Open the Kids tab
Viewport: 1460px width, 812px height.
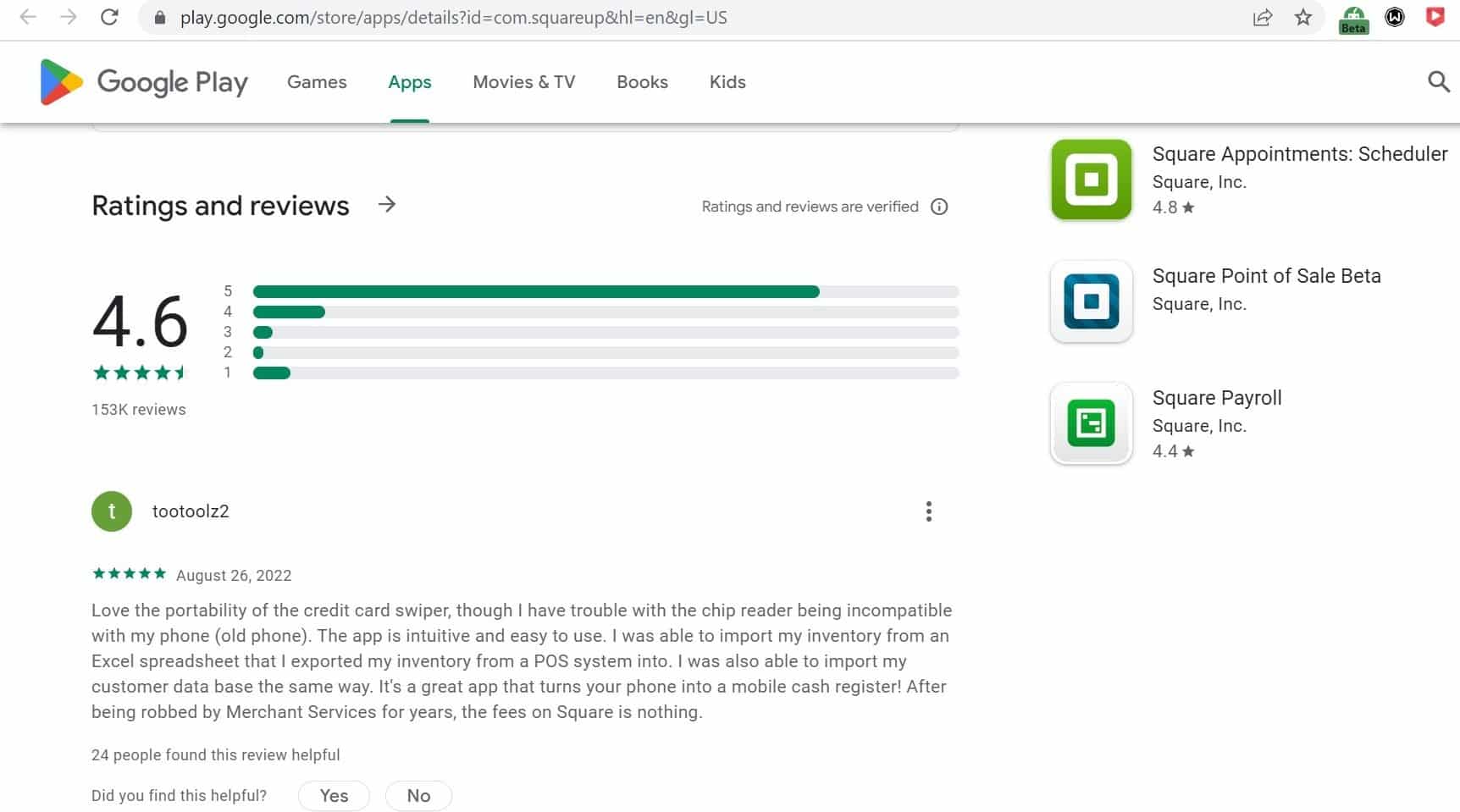tap(727, 82)
